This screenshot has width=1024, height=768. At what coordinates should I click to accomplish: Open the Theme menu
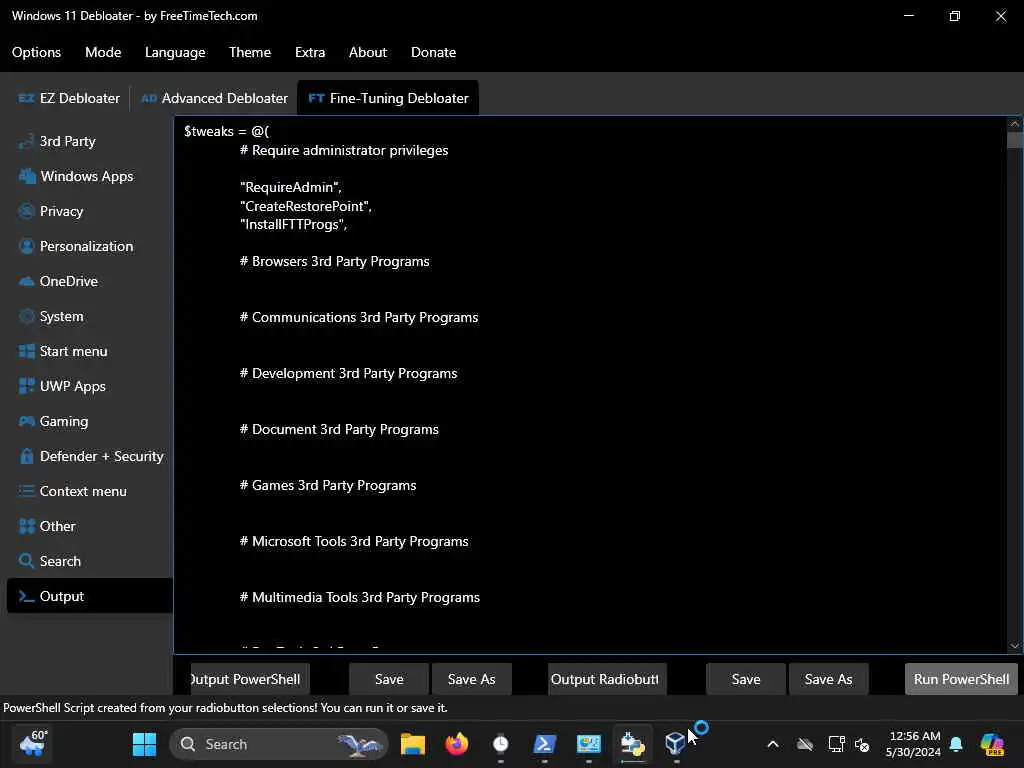tap(250, 52)
